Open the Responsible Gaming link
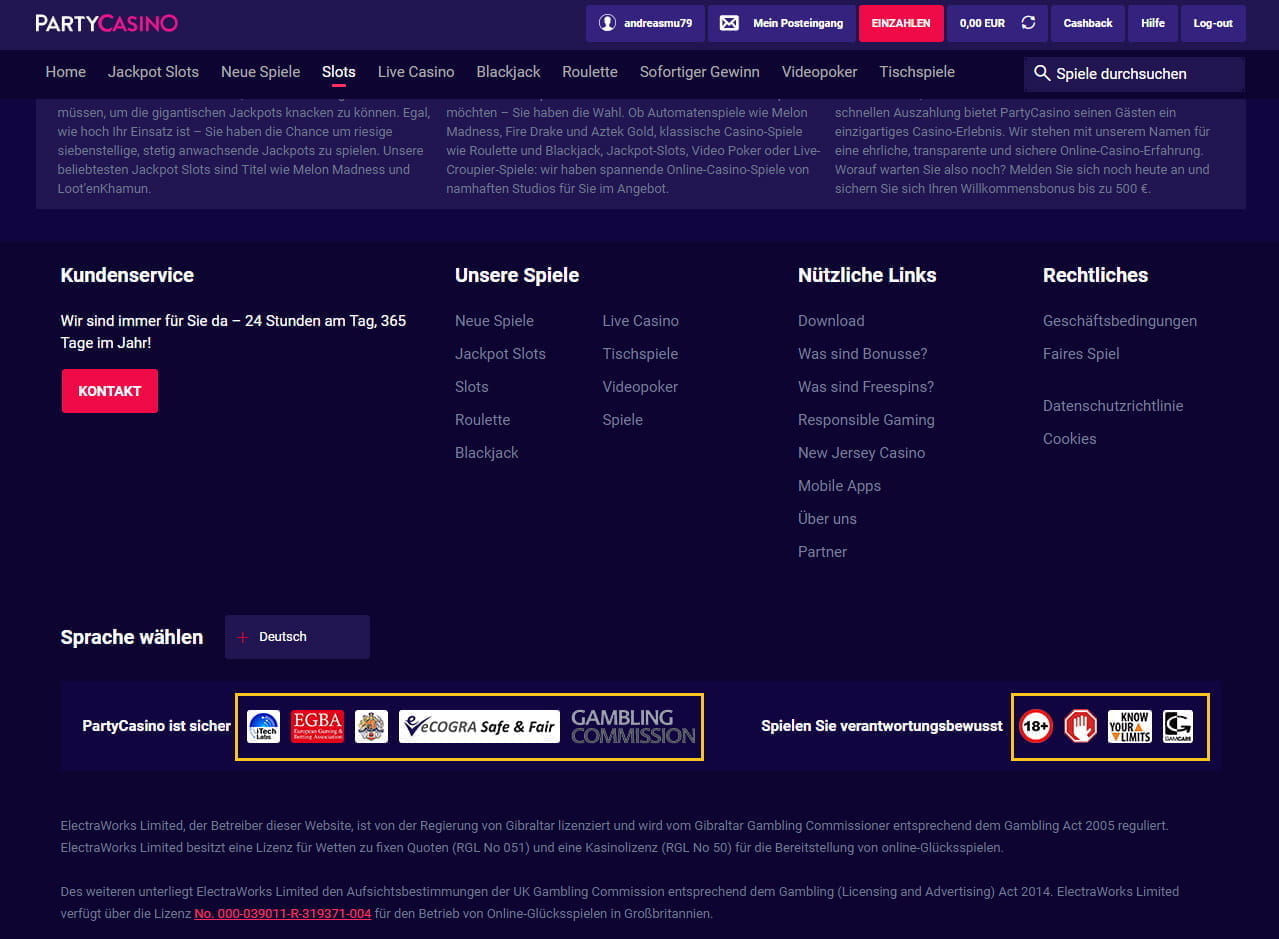The image size is (1279, 939). click(x=866, y=420)
